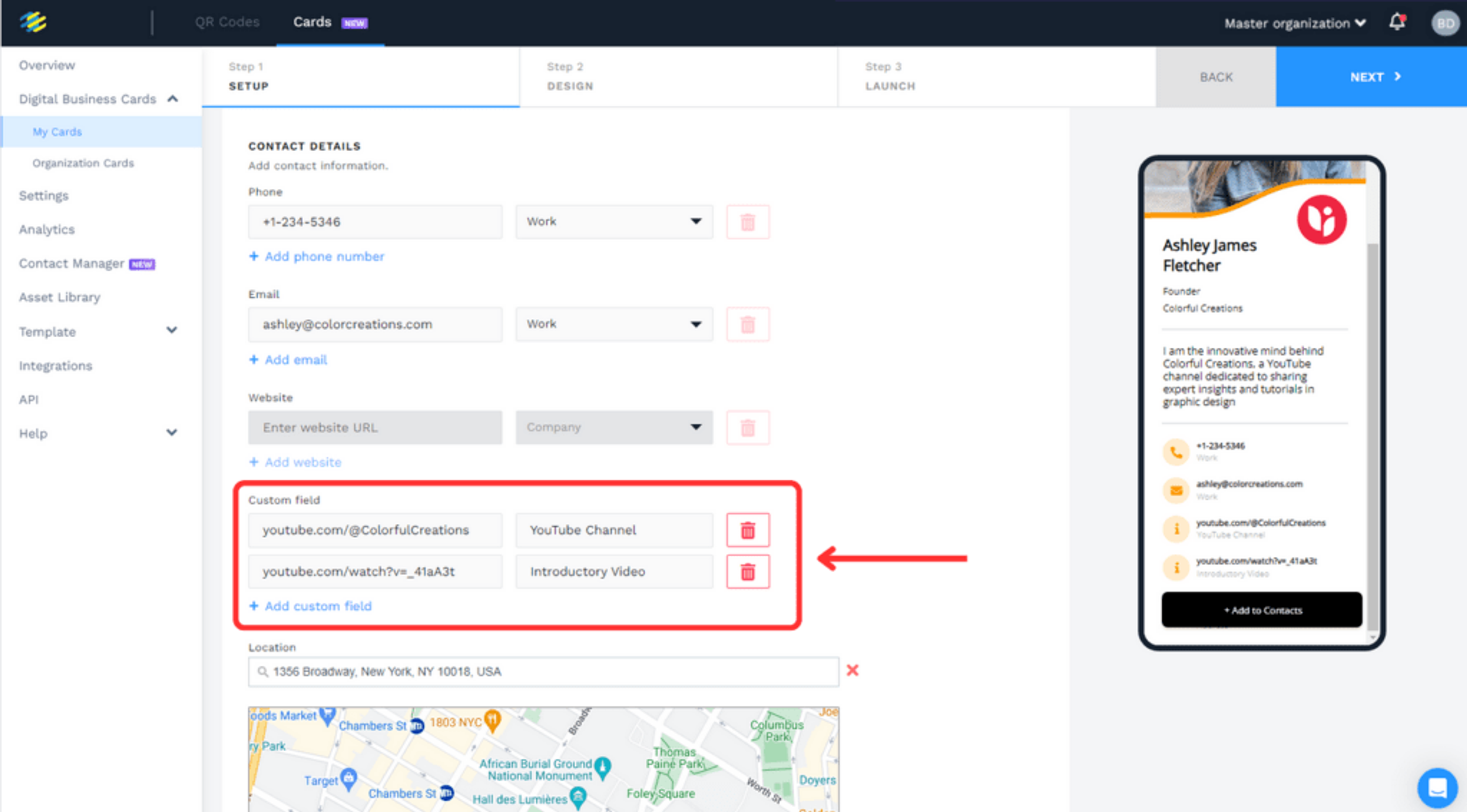Click the NEXT button
The height and width of the screenshot is (812, 1467).
(x=1371, y=77)
